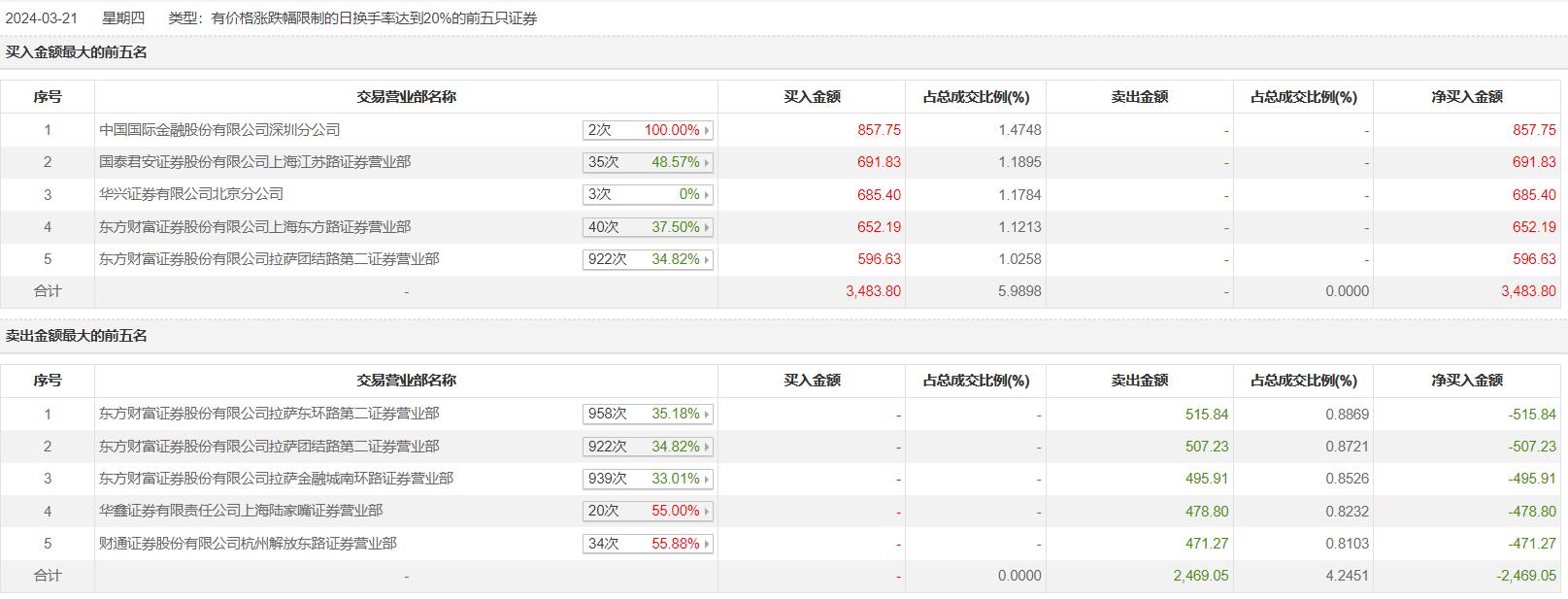This screenshot has height=599, width=1568.
Task: Expand the 2次 100.00% stats arrow
Action: 707,130
